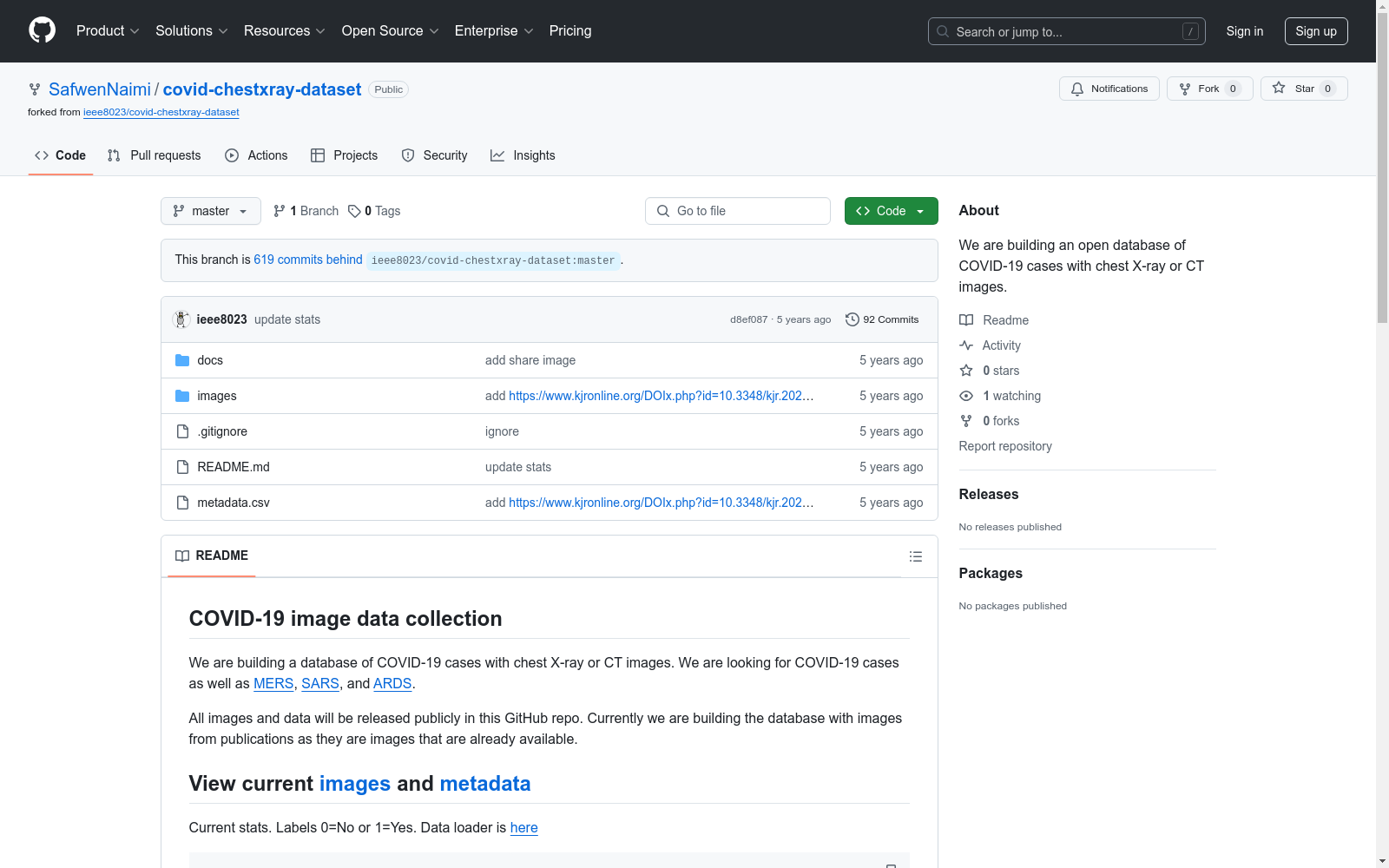Image resolution: width=1389 pixels, height=868 pixels.
Task: Click the Readme book icon in About
Action: point(966,320)
